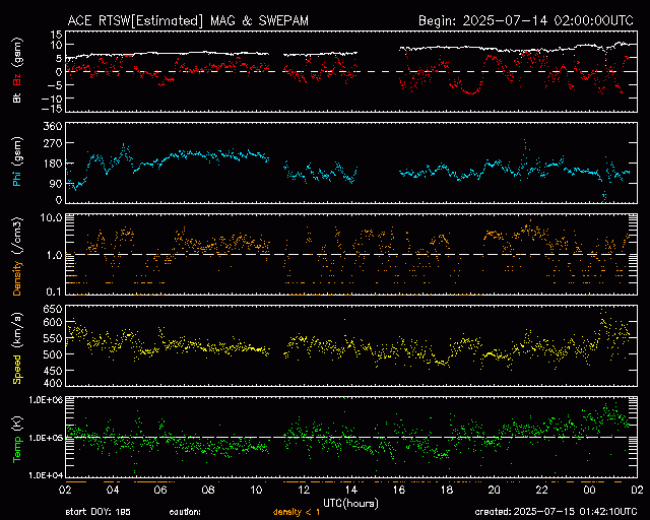The width and height of the screenshot is (650, 520).
Task: Click the '18' hour tick label
Action: tap(446, 490)
